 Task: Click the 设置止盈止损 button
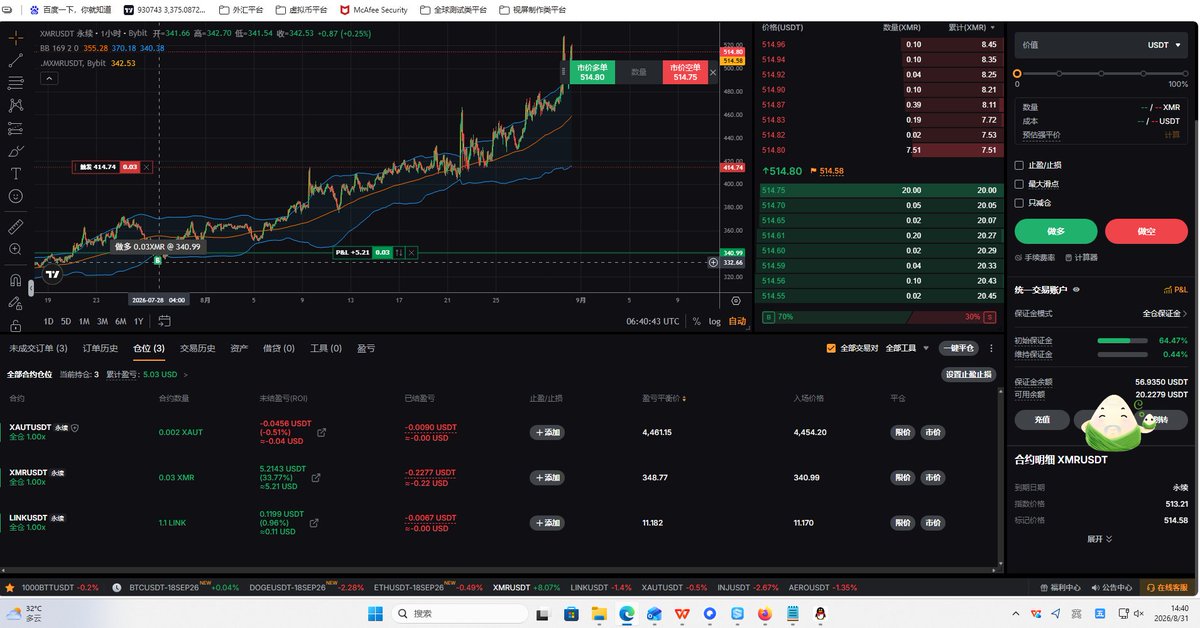point(969,374)
